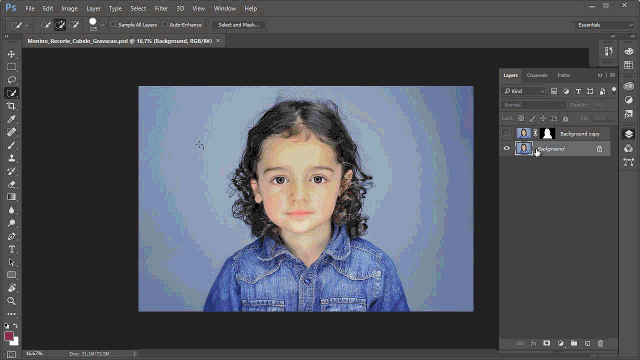Select the Path Selection tool

[x=11, y=262]
